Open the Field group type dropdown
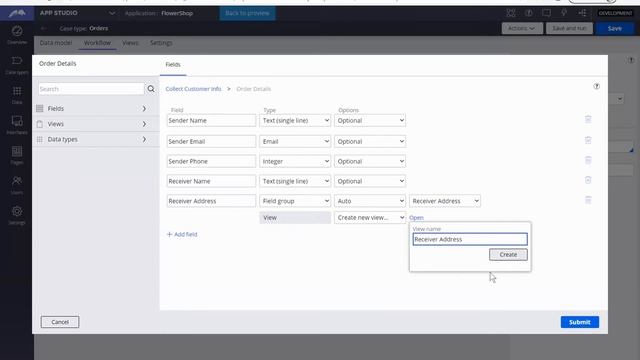The image size is (640, 360). tap(295, 201)
